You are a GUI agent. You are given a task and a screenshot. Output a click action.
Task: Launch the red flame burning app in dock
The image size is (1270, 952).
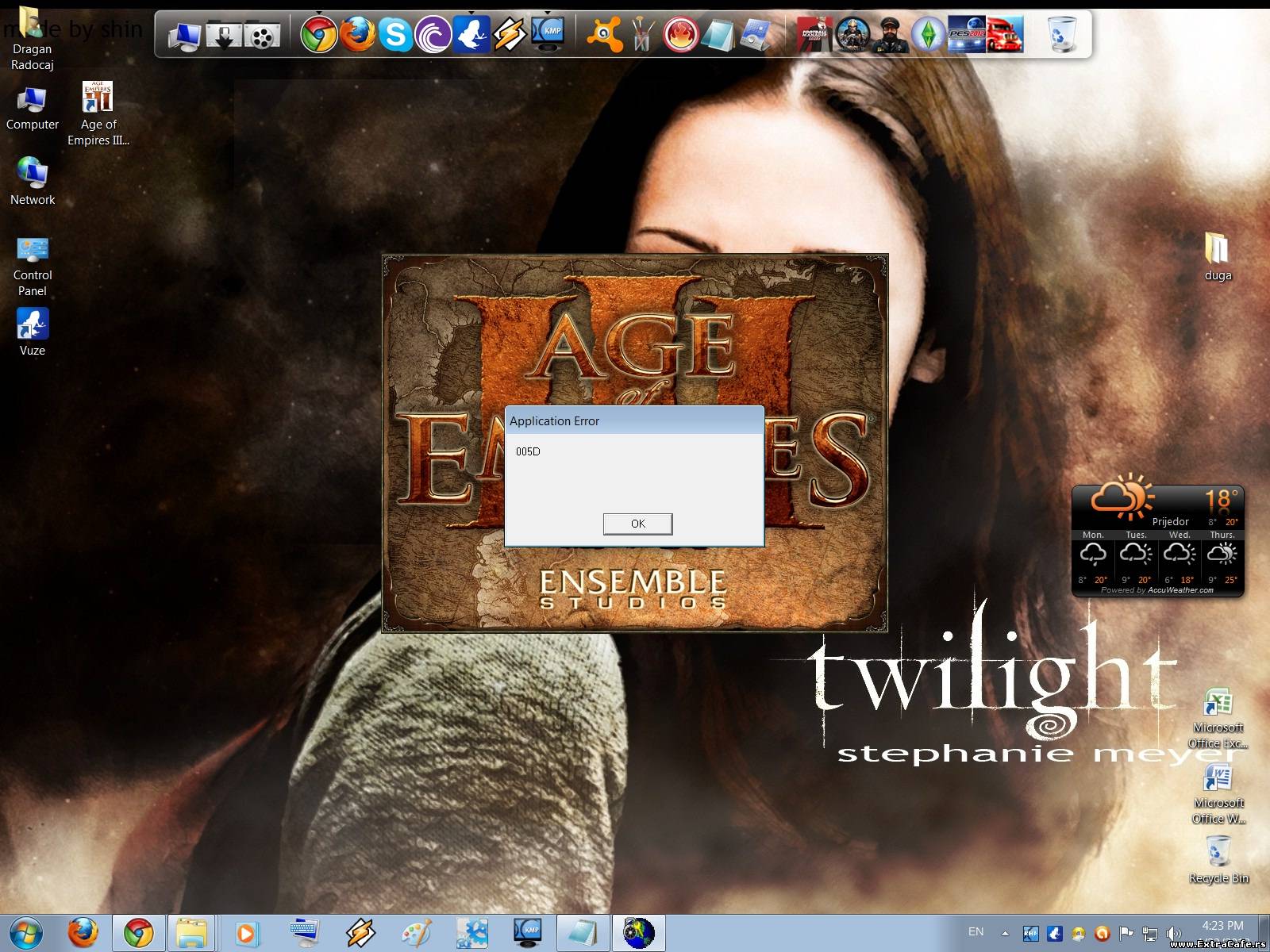pyautogui.click(x=680, y=35)
